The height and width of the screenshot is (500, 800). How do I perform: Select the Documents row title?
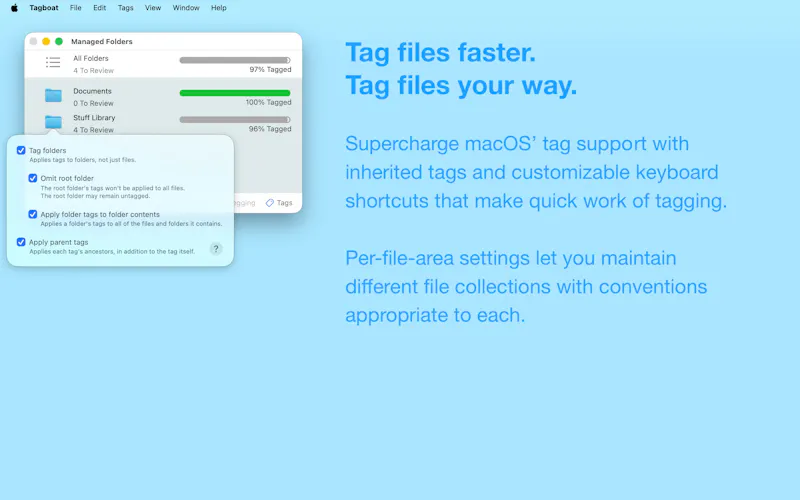[x=92, y=91]
